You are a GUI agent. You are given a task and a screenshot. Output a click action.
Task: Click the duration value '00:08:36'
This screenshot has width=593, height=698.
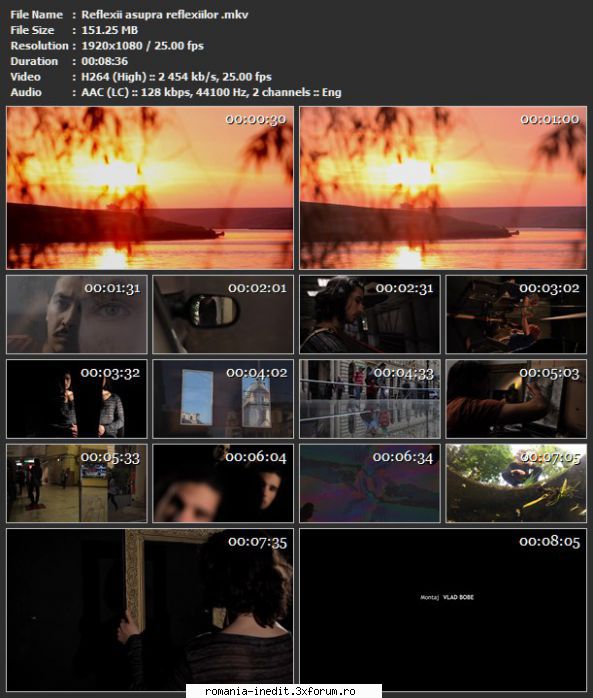pos(105,61)
